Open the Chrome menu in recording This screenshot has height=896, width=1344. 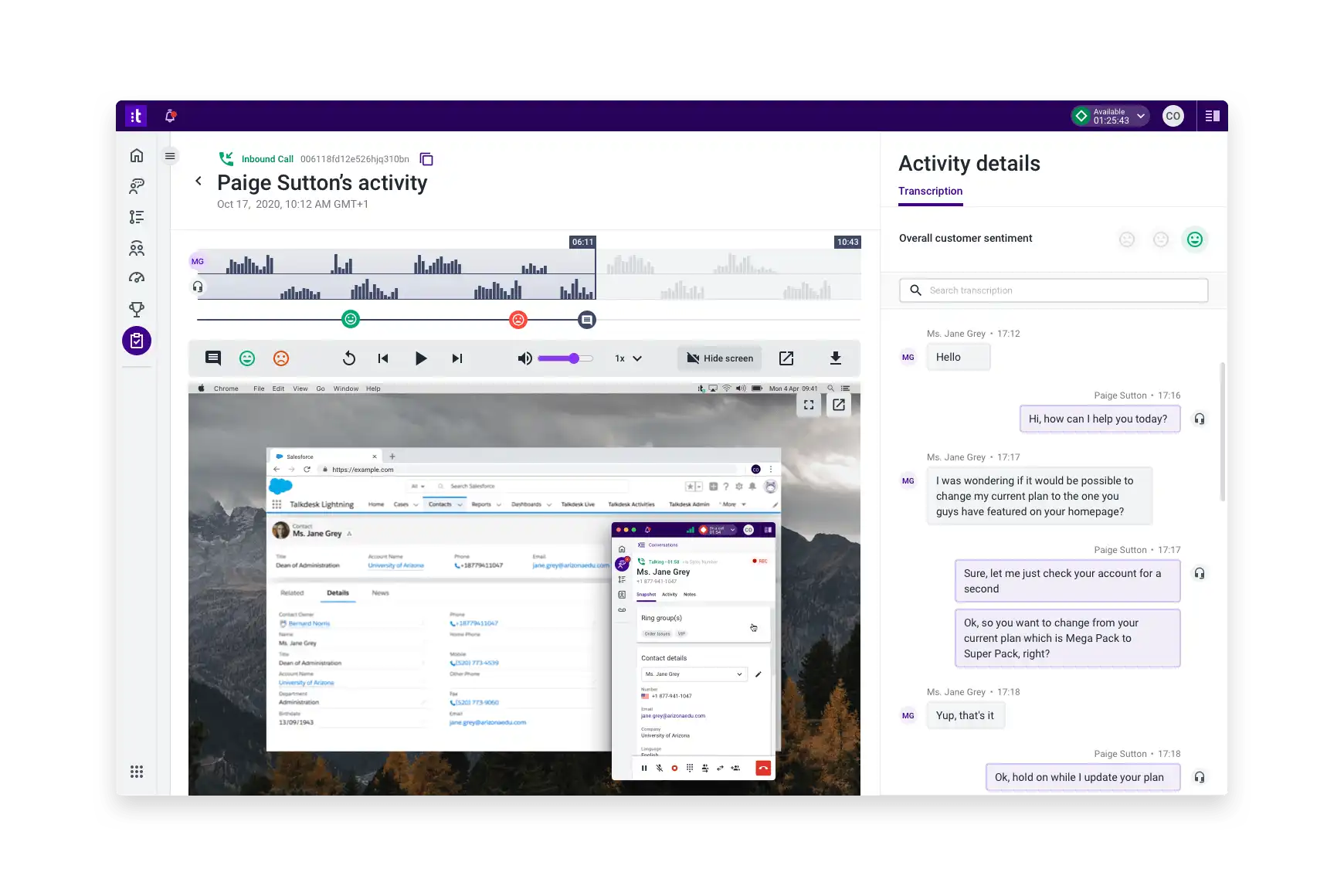(x=226, y=389)
